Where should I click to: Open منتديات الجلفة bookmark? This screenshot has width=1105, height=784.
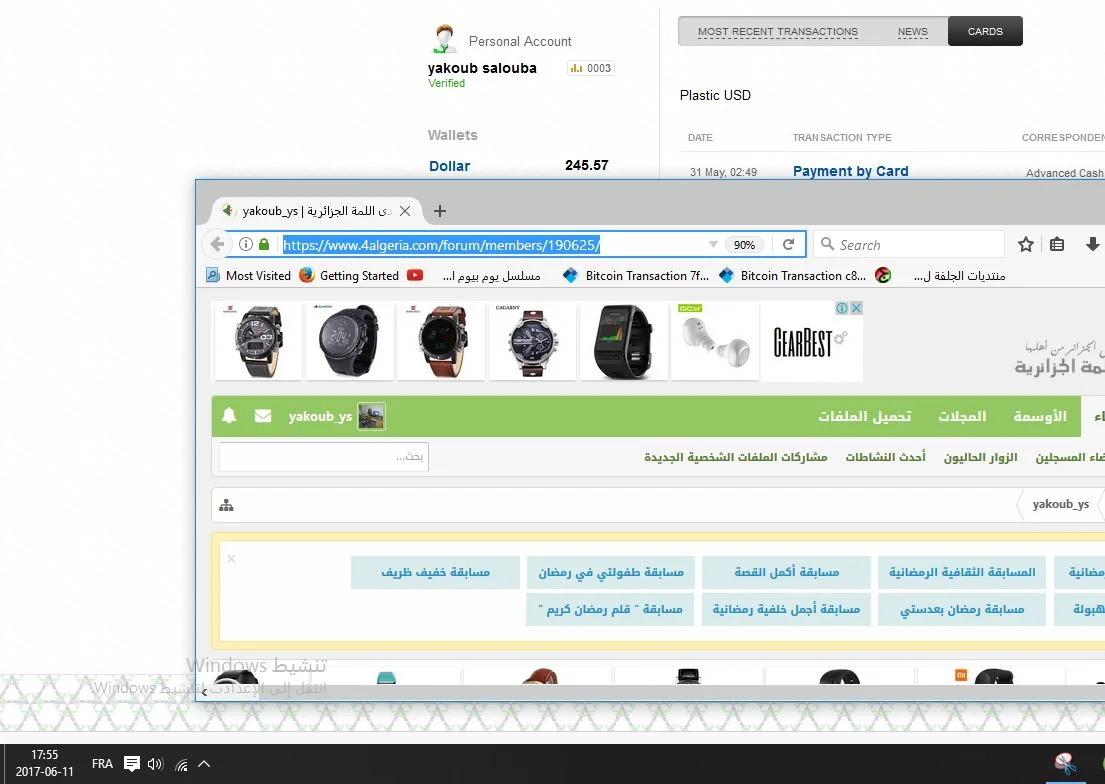click(941, 276)
